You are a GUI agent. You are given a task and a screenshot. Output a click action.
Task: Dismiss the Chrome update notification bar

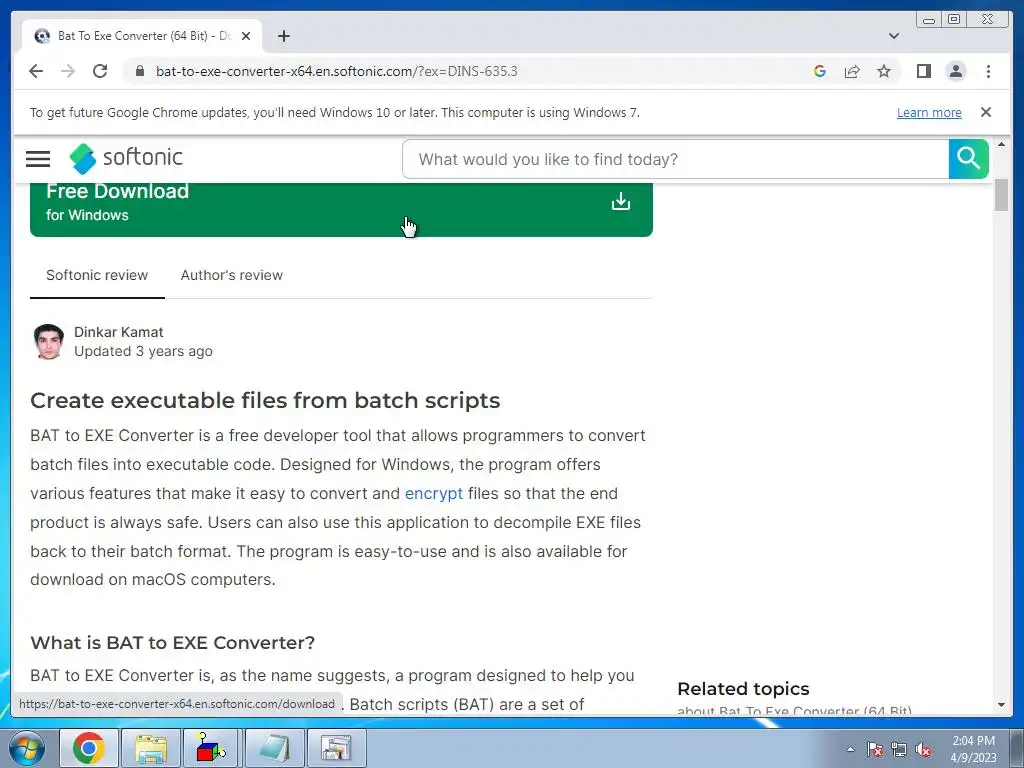[x=985, y=112]
